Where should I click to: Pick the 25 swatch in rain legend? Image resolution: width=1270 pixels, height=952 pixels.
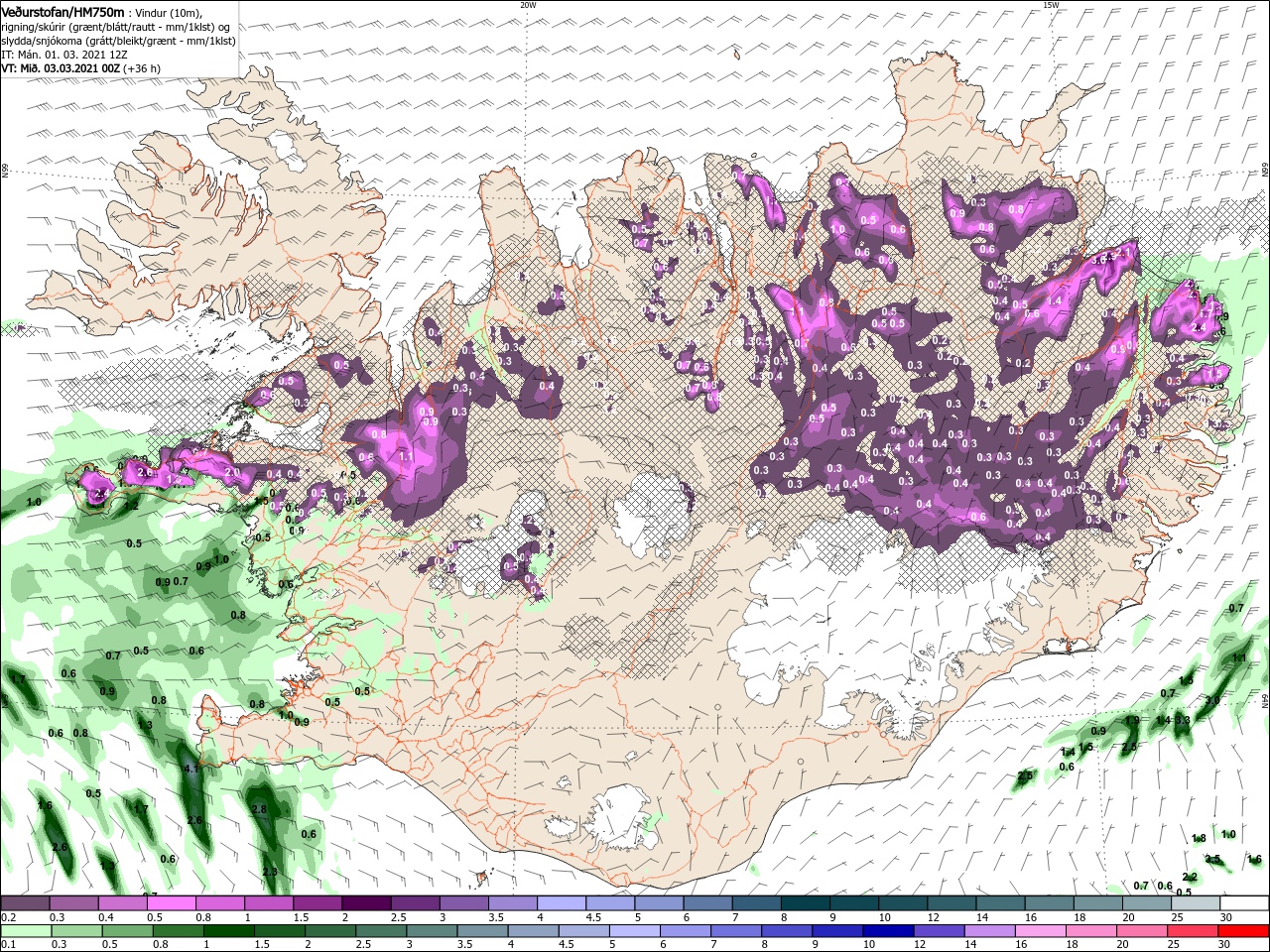coord(1194,930)
